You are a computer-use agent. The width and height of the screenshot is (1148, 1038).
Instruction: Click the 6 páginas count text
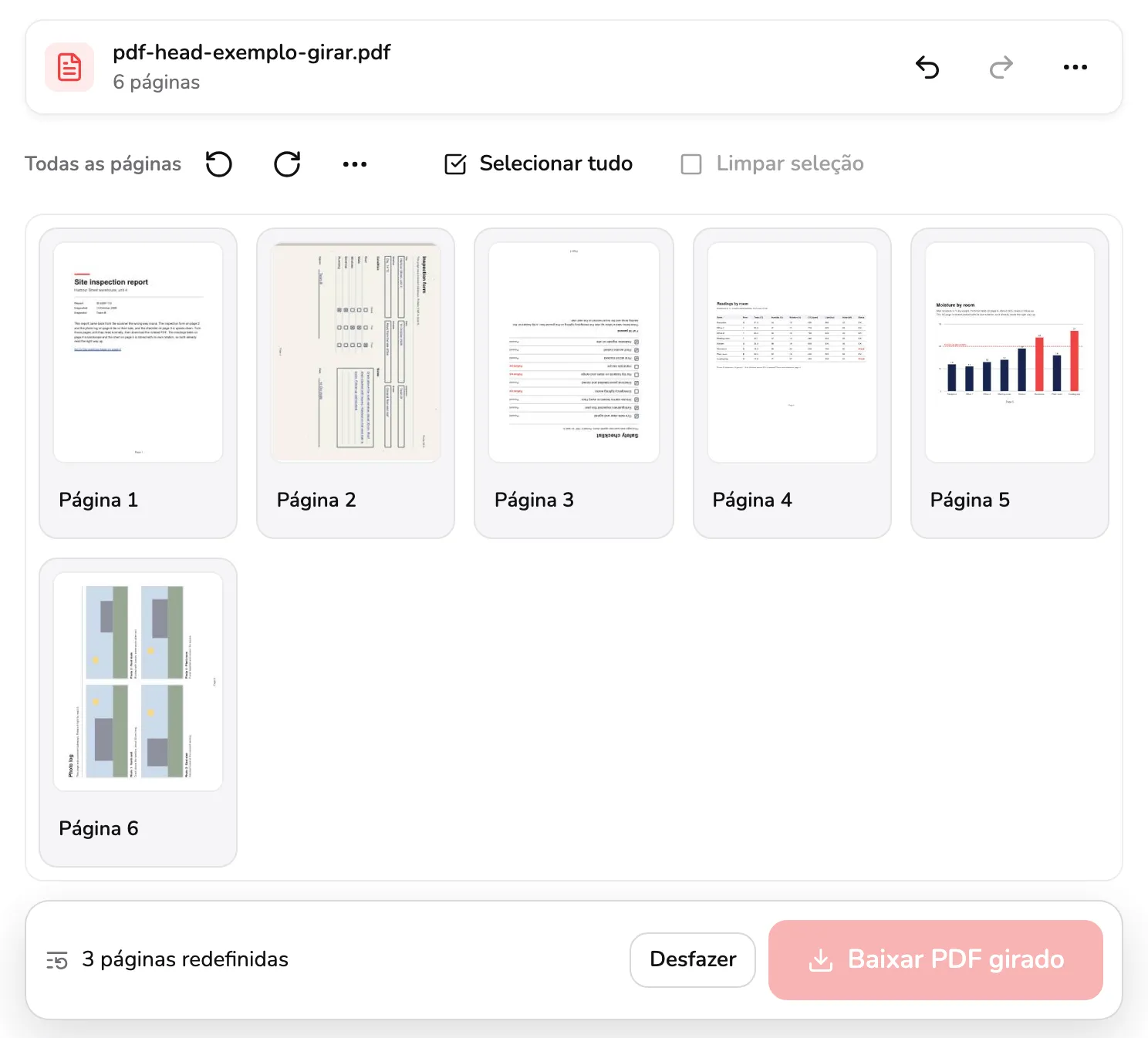coord(157,83)
